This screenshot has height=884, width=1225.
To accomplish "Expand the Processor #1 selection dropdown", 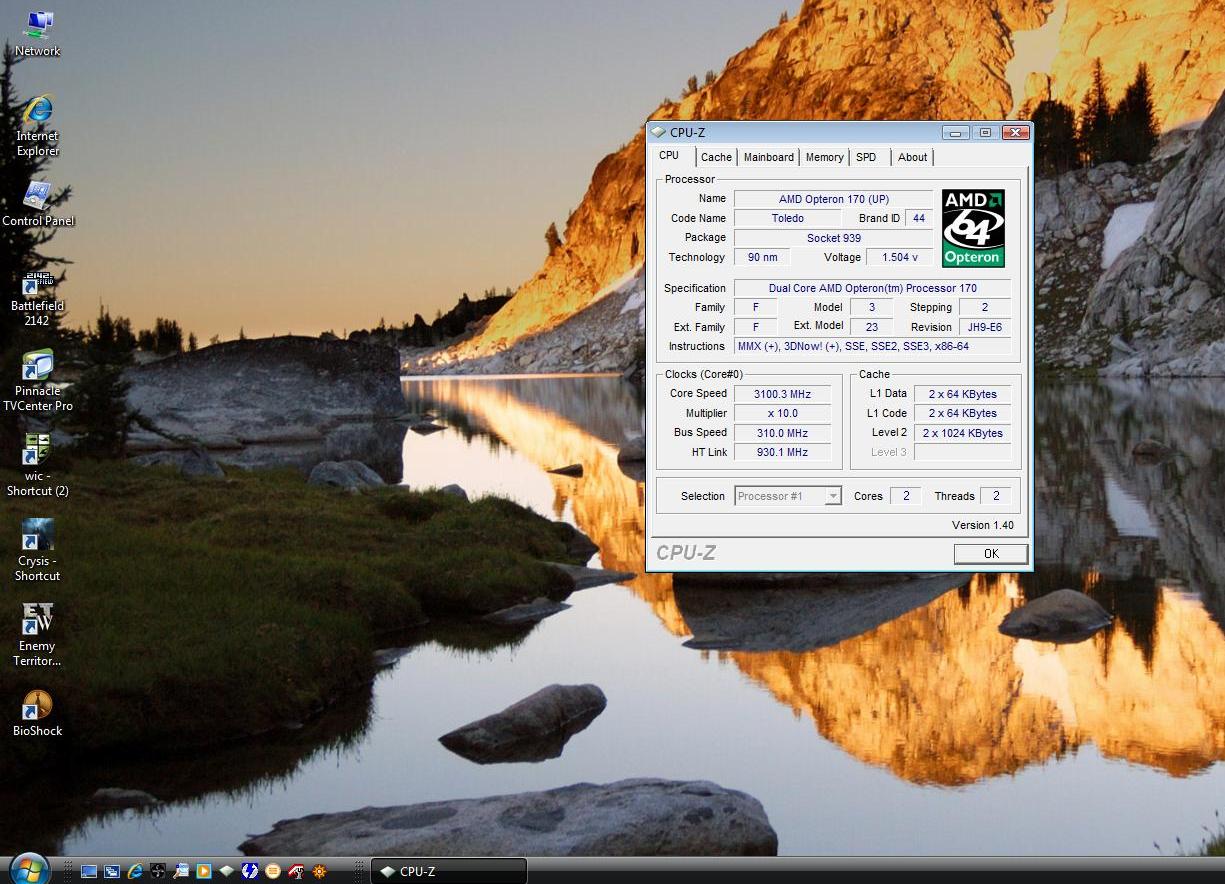I will click(x=833, y=496).
